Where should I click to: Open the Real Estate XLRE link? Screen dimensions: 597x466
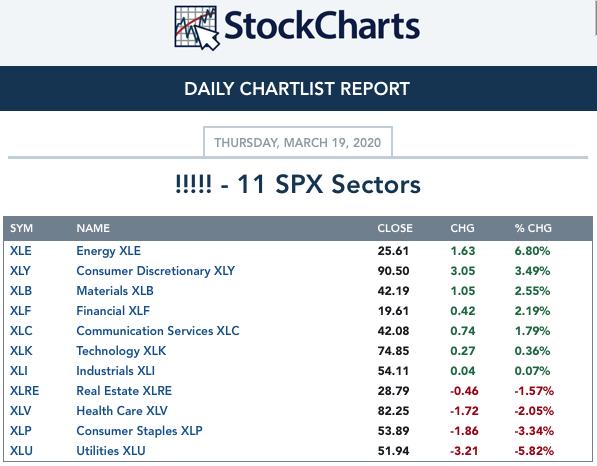[x=124, y=391]
